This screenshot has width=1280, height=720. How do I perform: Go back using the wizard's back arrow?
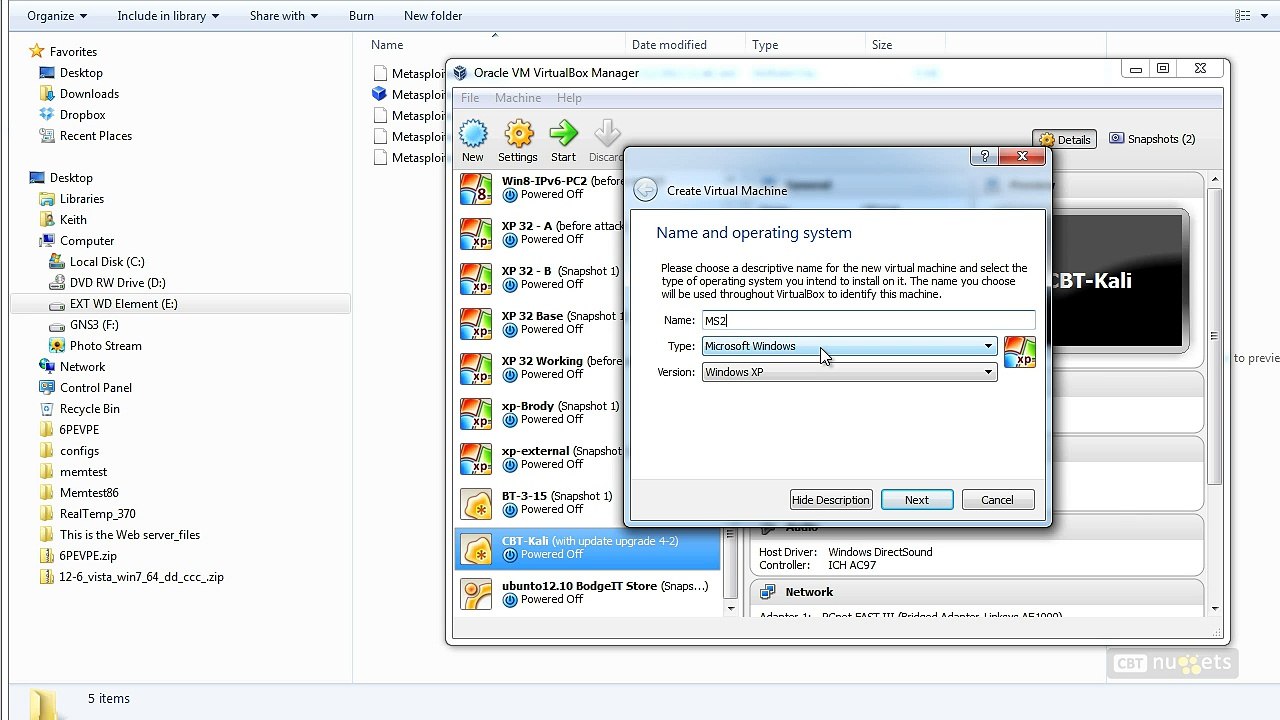646,190
